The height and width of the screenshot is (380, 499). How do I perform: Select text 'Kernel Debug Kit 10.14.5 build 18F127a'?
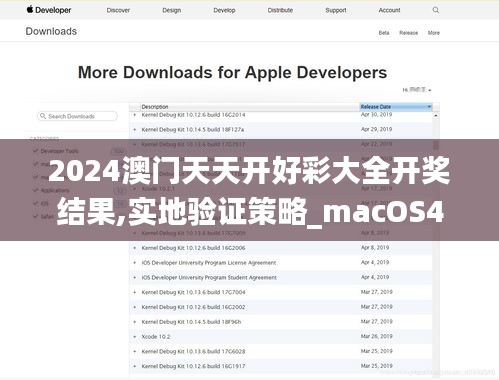click(x=193, y=129)
